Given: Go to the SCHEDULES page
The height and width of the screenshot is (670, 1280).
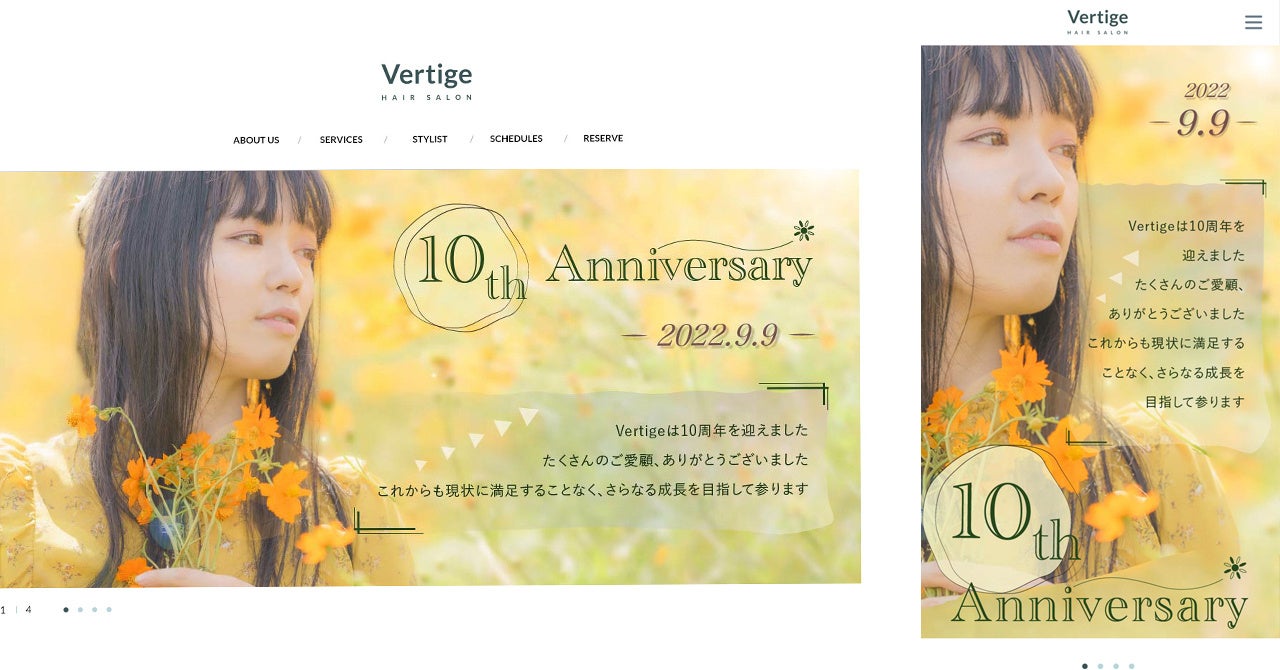Looking at the screenshot, I should pos(516,139).
